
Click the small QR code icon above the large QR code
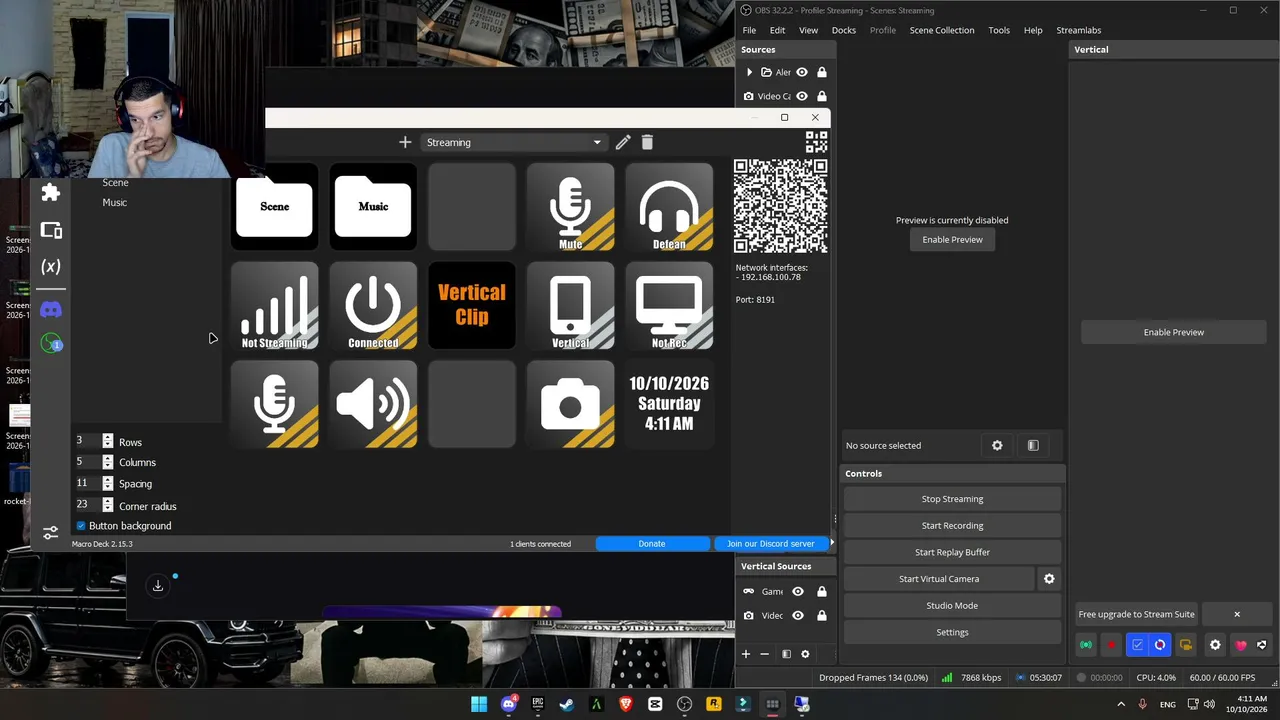816,142
